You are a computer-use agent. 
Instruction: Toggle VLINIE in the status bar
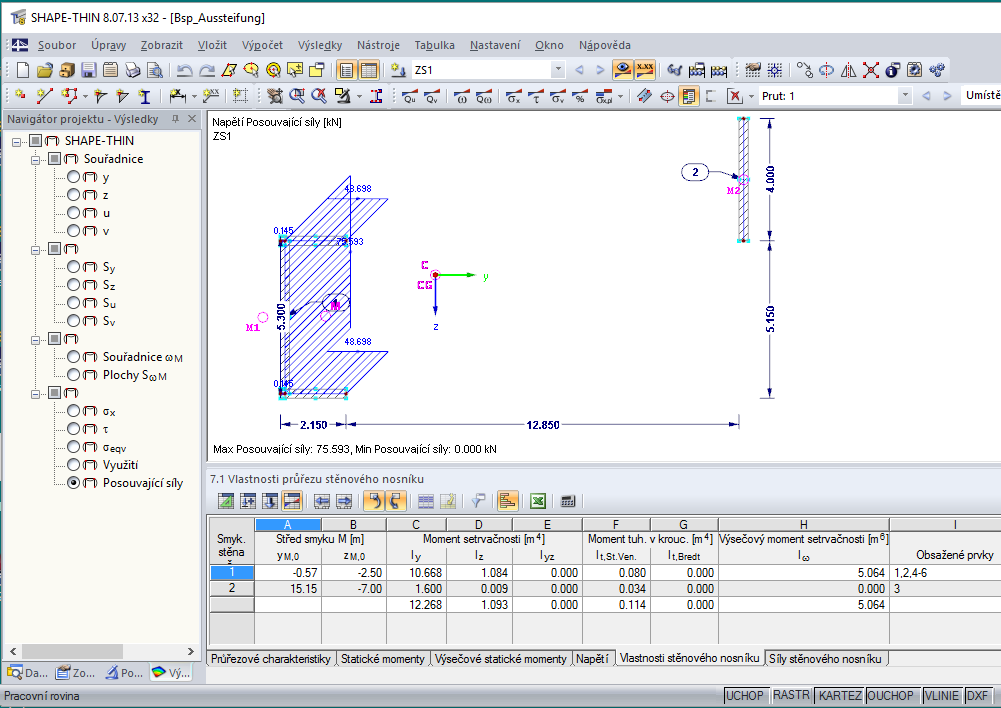coord(942,696)
